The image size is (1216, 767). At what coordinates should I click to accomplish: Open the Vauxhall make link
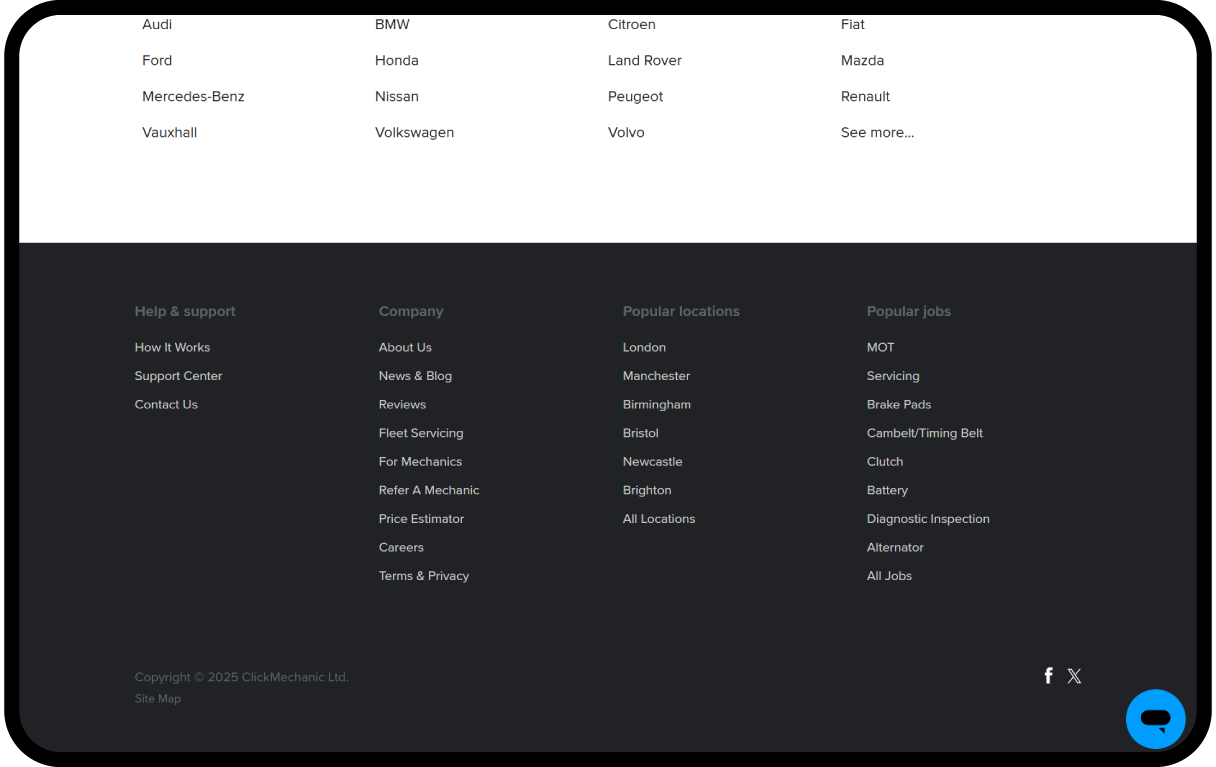point(170,132)
